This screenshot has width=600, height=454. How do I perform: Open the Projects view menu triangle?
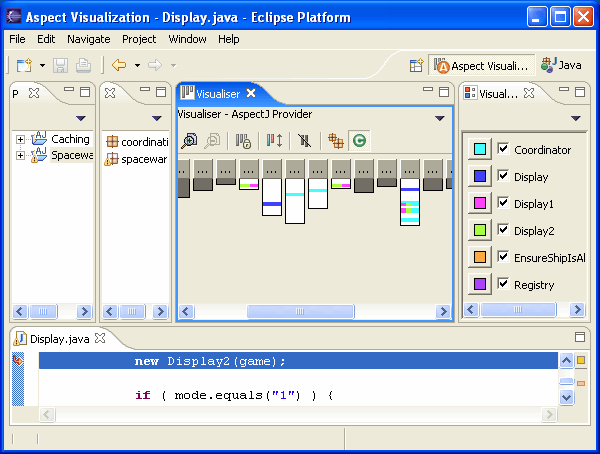[80, 118]
